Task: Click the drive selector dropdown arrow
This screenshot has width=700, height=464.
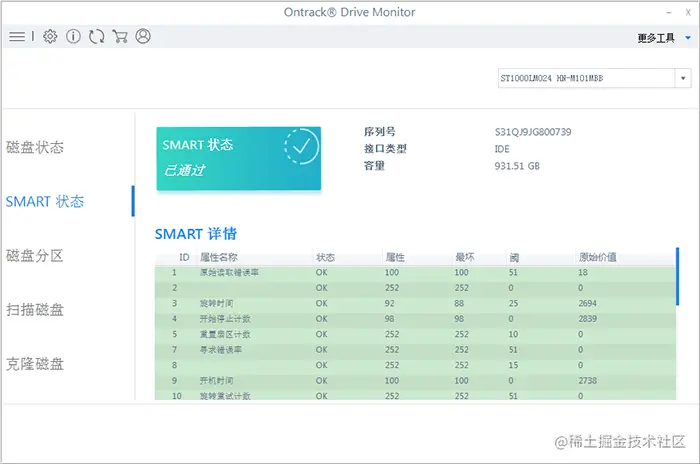Action: pyautogui.click(x=683, y=78)
